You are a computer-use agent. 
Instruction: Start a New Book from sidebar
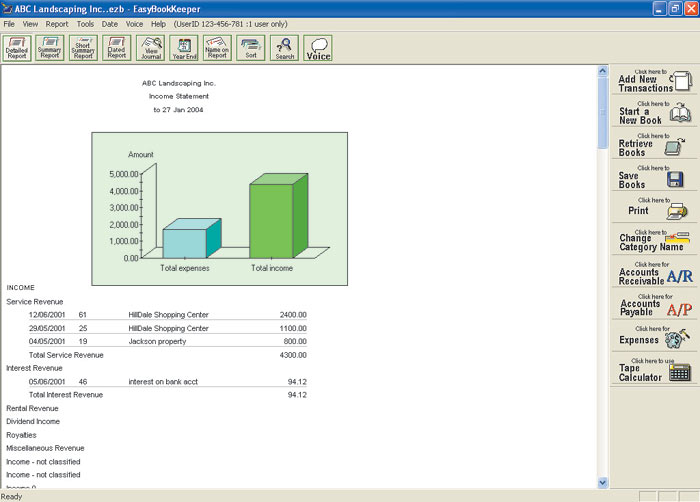pyautogui.click(x=655, y=113)
